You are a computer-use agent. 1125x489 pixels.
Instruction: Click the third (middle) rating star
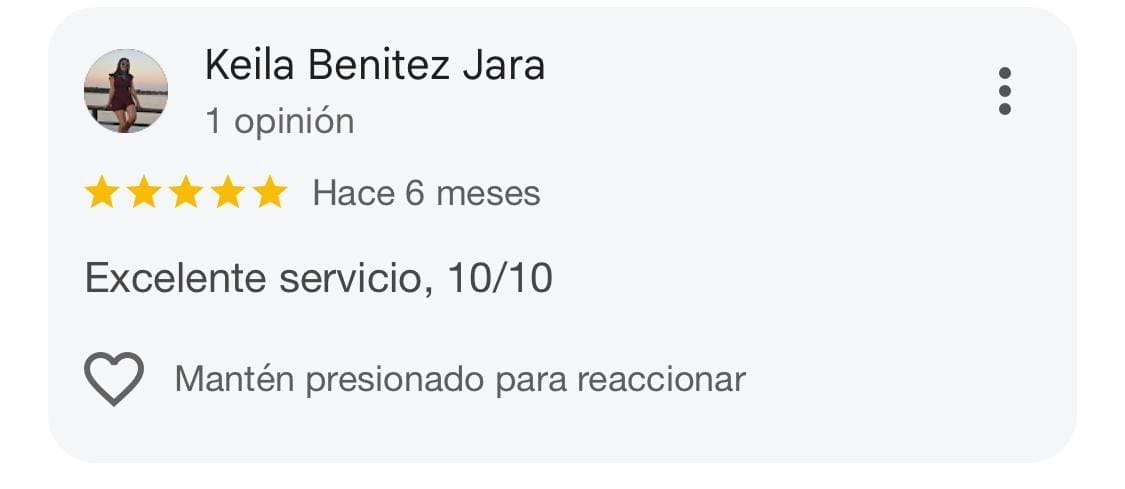pyautogui.click(x=185, y=192)
